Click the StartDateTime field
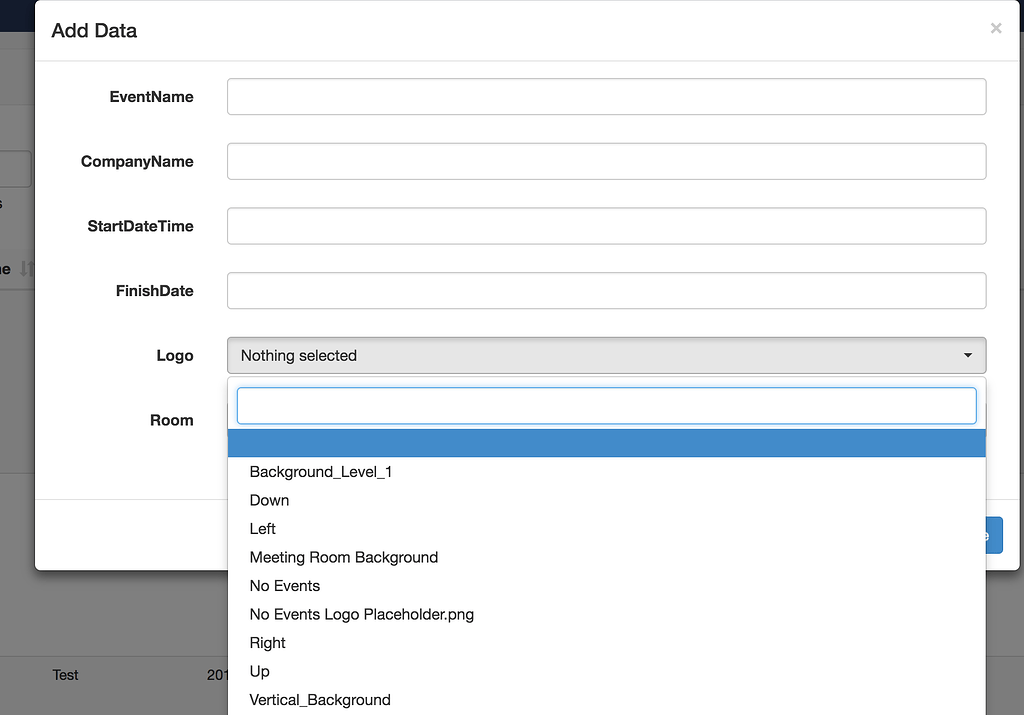Screen dimensions: 1024x715 click(x=606, y=226)
